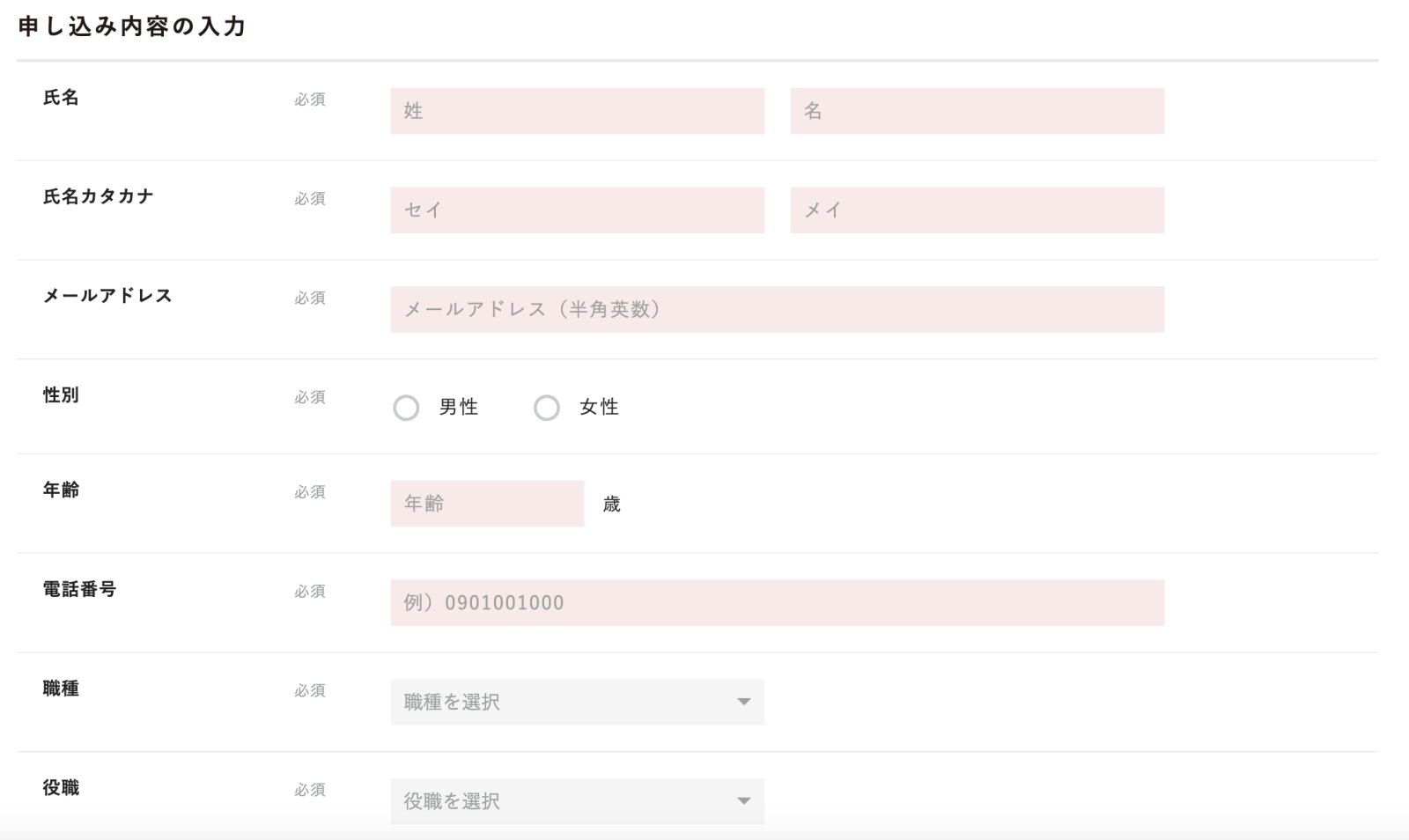Screen dimensions: 1409x840
Task: Click the 女性 option label text
Action: pyautogui.click(x=600, y=407)
